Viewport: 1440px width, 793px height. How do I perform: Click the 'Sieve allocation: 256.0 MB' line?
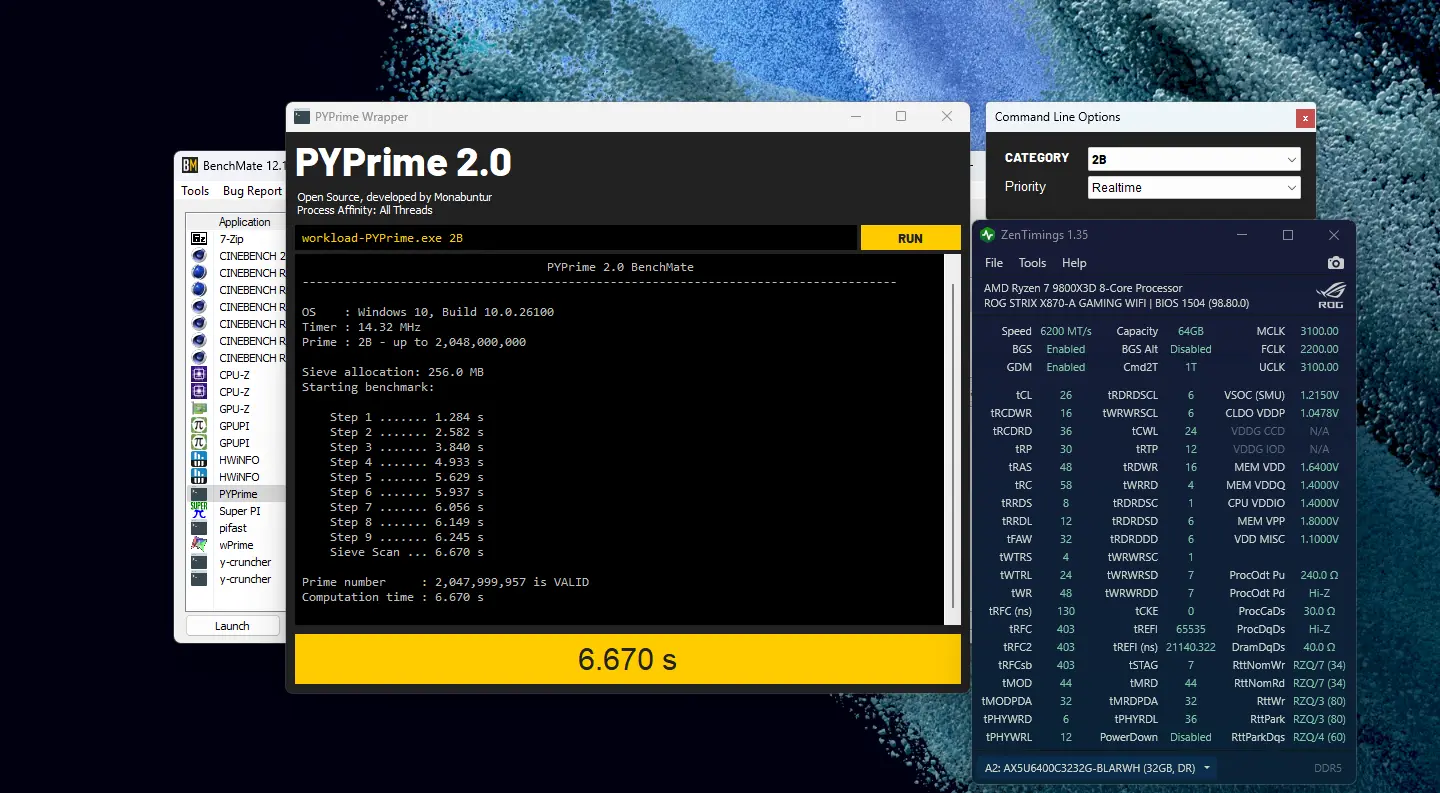point(393,372)
